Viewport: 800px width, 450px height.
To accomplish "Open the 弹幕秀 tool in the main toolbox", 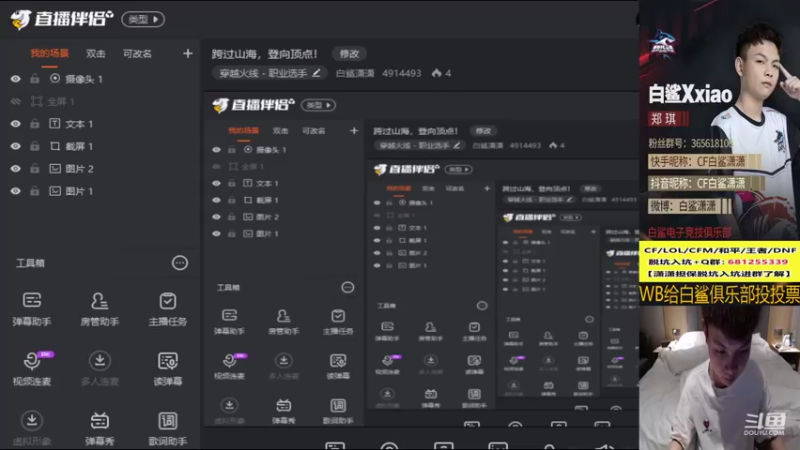I will [99, 429].
